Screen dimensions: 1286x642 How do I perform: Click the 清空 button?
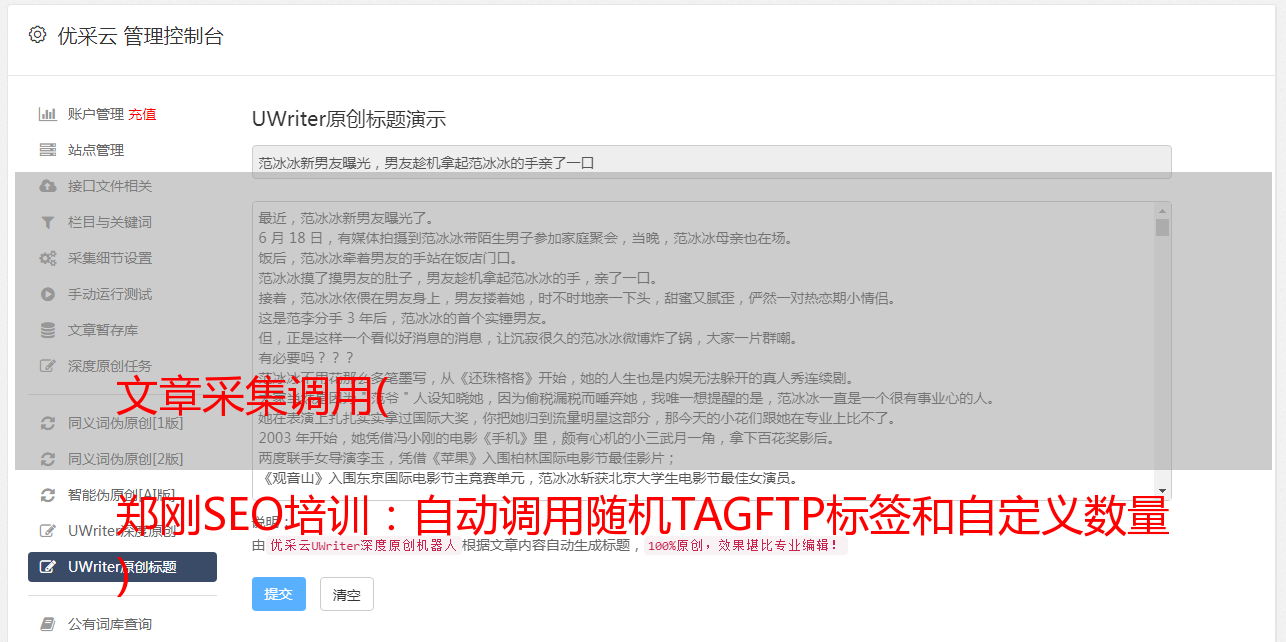point(347,594)
